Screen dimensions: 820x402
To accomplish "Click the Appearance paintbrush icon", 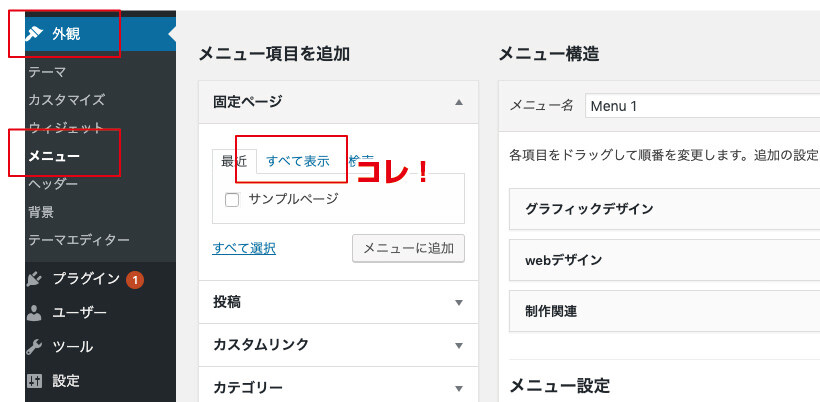I will coord(35,34).
